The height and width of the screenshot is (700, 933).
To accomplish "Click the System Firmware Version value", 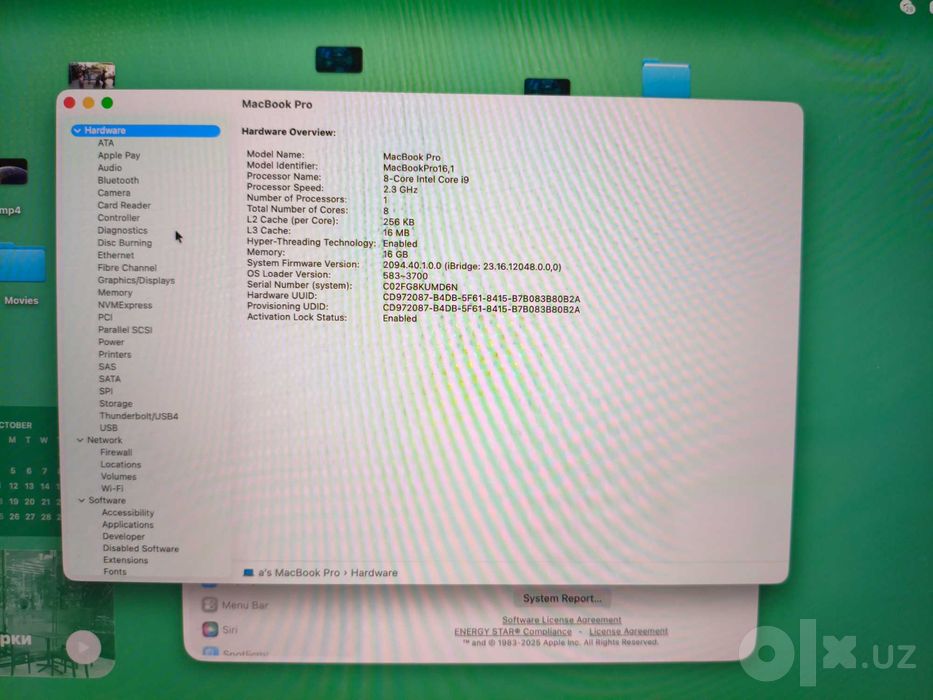I will [x=472, y=266].
